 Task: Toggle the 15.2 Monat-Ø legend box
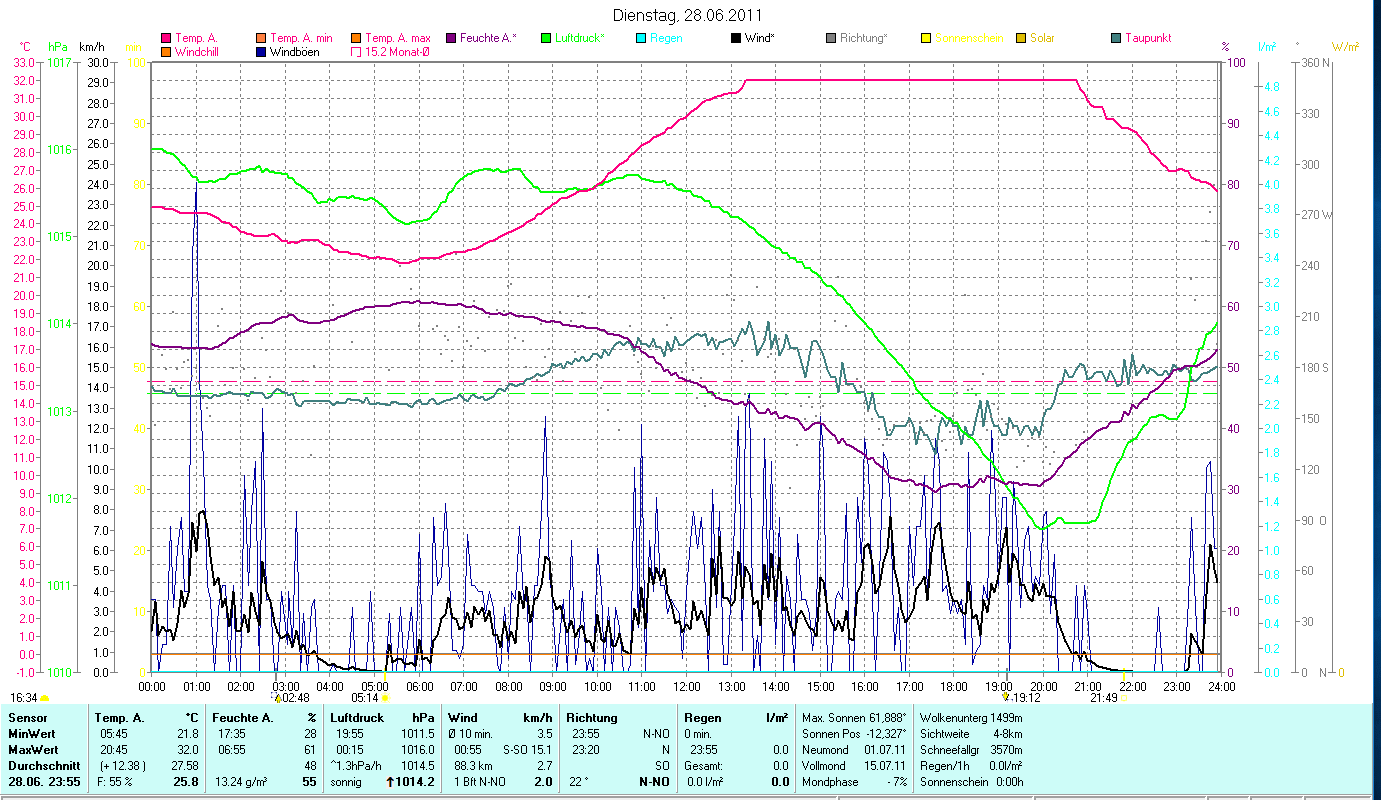[356, 52]
